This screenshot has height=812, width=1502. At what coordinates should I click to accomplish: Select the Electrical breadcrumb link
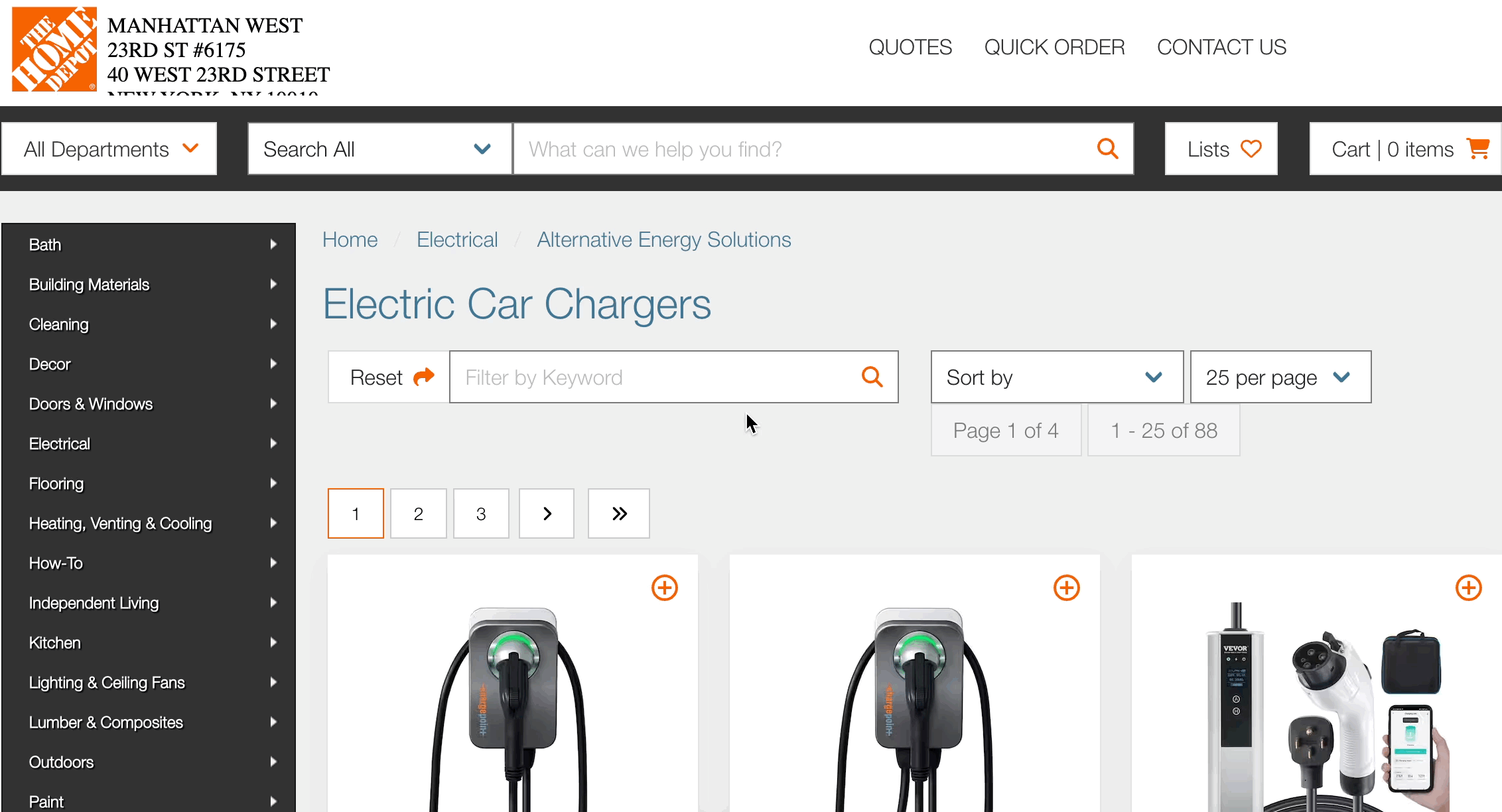[456, 240]
